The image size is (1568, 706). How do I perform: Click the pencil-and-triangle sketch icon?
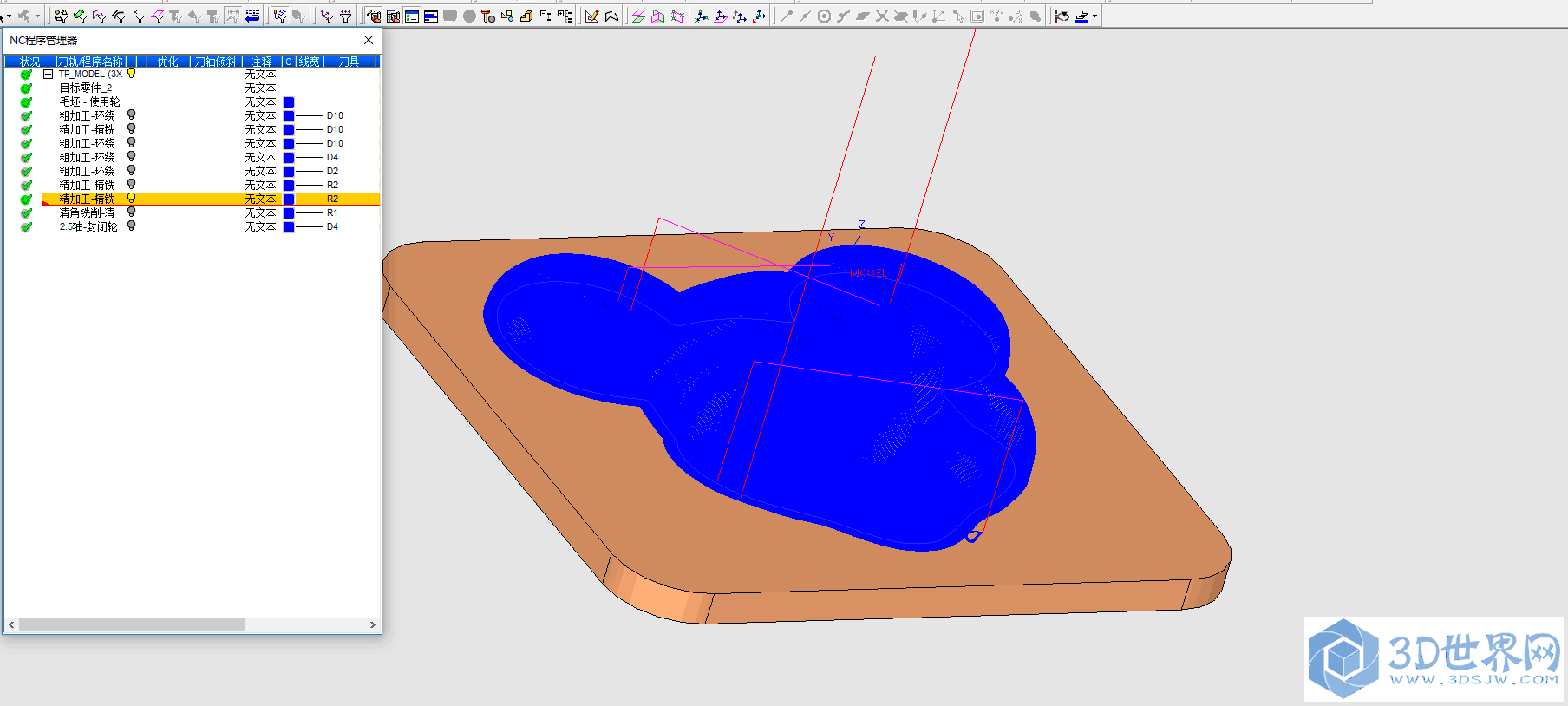592,16
